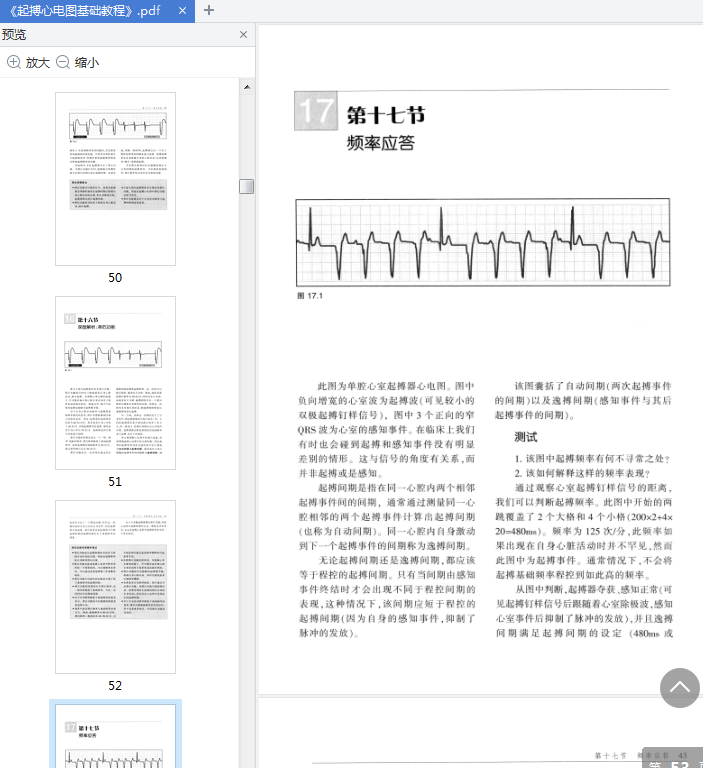Viewport: 703px width, 768px height.
Task: Open page 52 thumbnail
Action: 115,587
